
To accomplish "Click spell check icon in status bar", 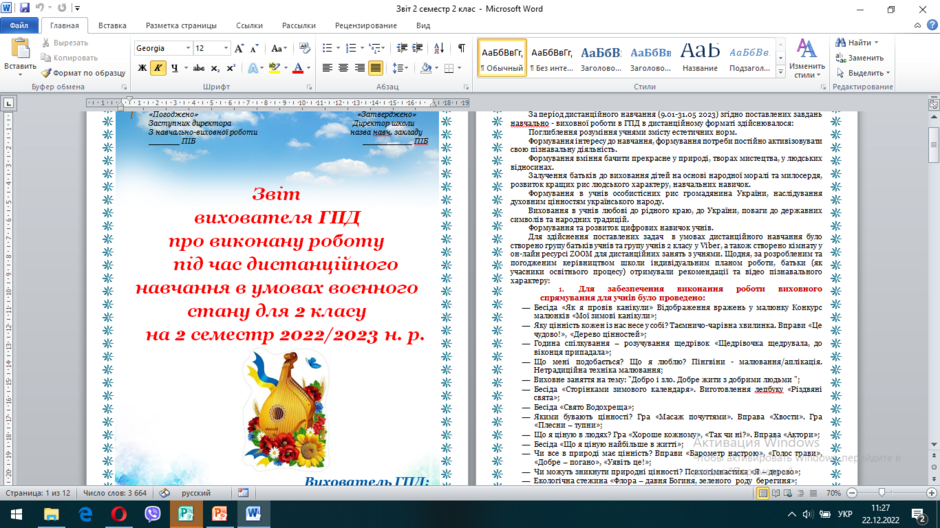I will [x=164, y=493].
